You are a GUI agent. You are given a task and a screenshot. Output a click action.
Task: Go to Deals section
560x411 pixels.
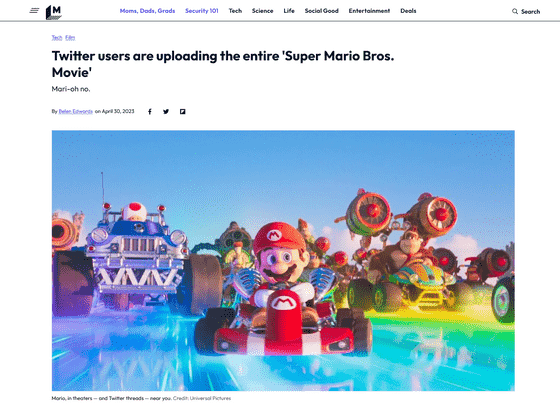click(x=408, y=11)
